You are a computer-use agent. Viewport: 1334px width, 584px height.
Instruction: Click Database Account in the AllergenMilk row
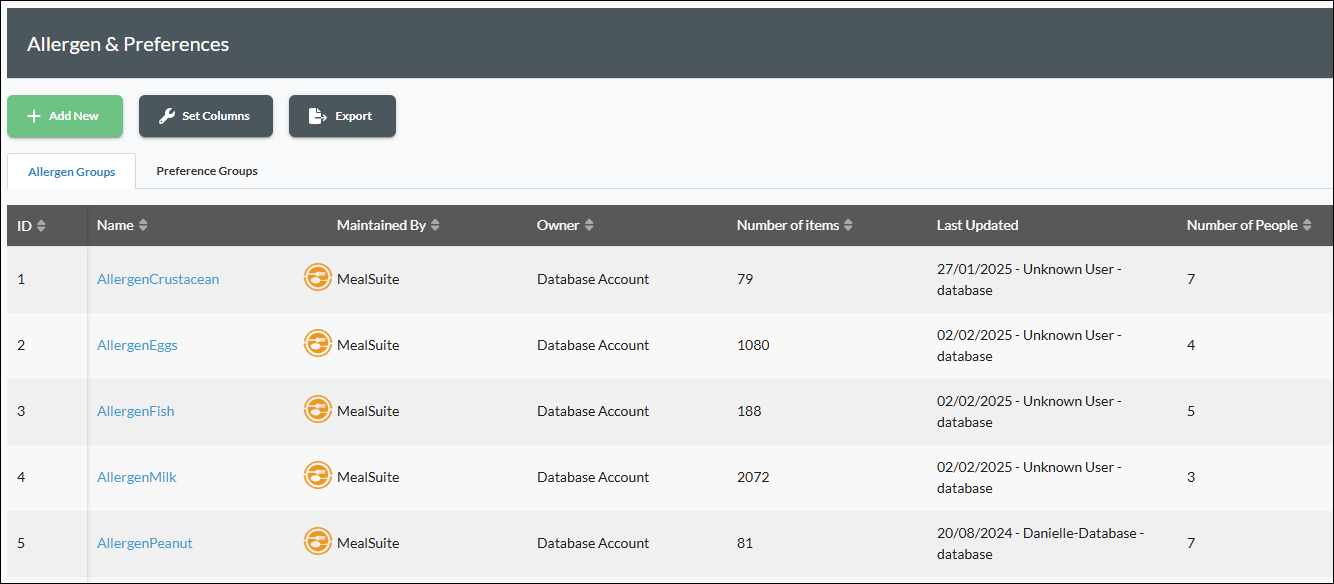pos(593,477)
